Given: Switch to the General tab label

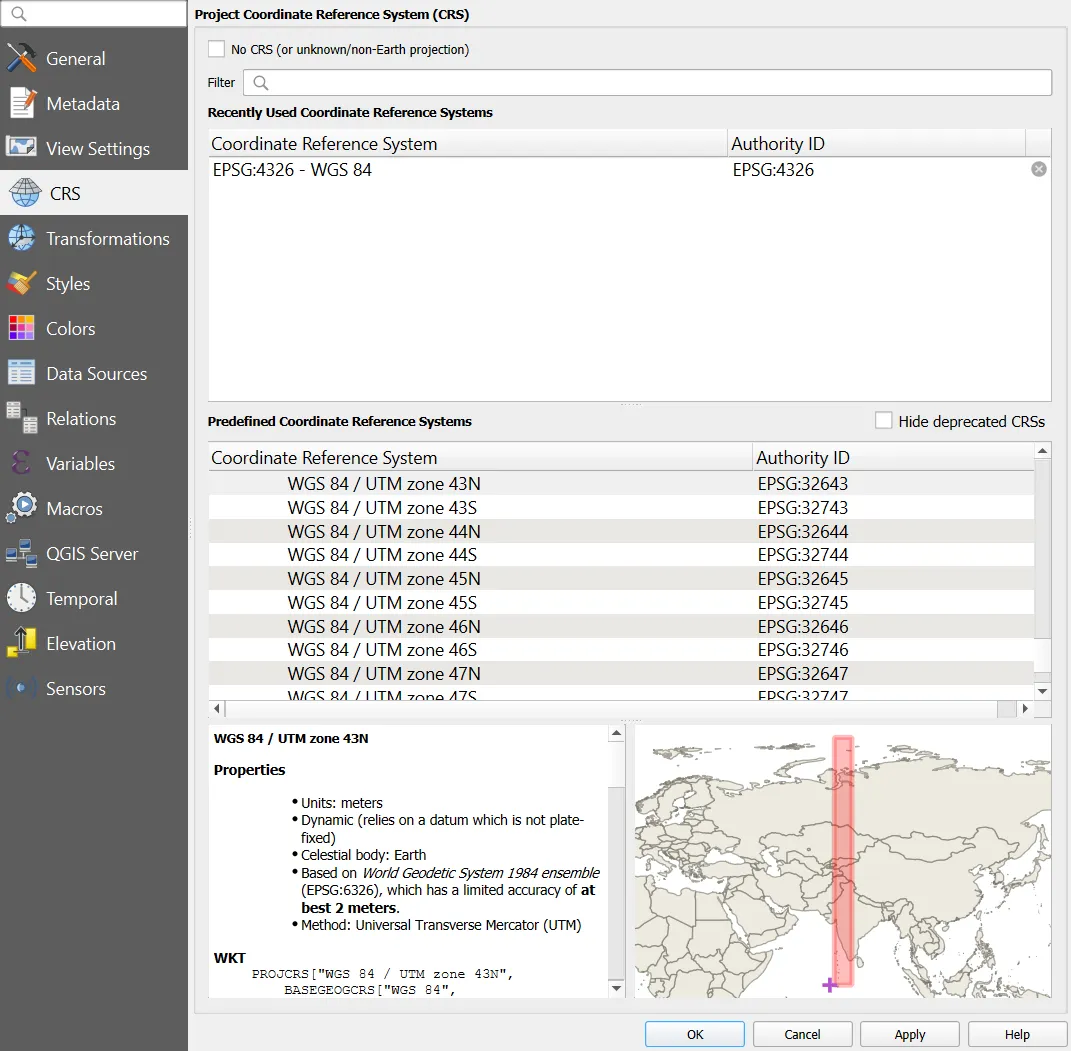Looking at the screenshot, I should coord(76,59).
